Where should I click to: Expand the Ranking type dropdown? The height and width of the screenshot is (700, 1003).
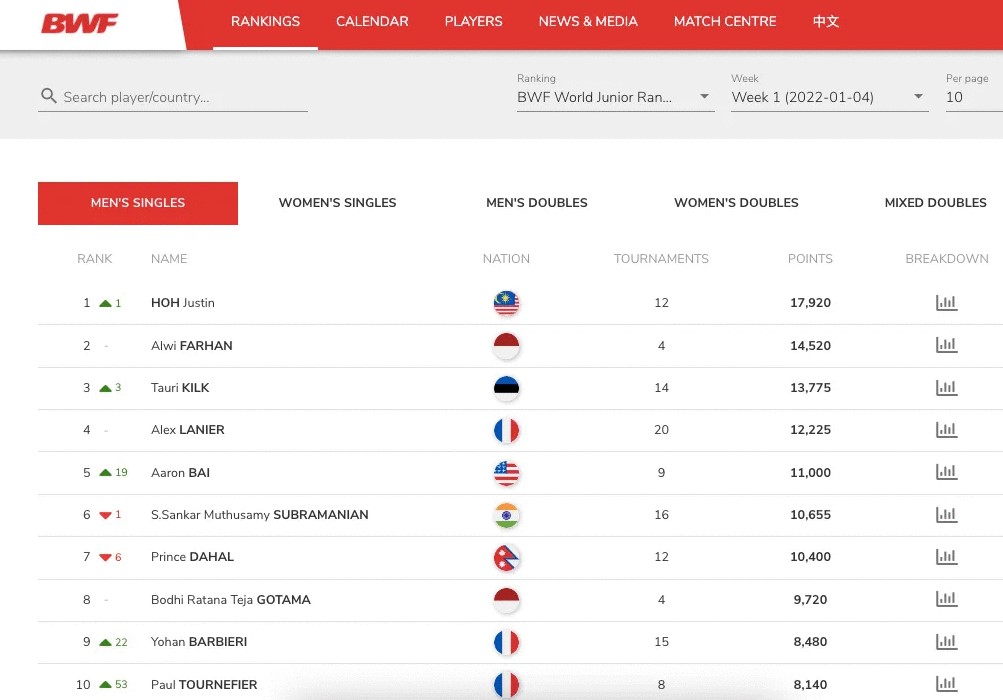614,97
